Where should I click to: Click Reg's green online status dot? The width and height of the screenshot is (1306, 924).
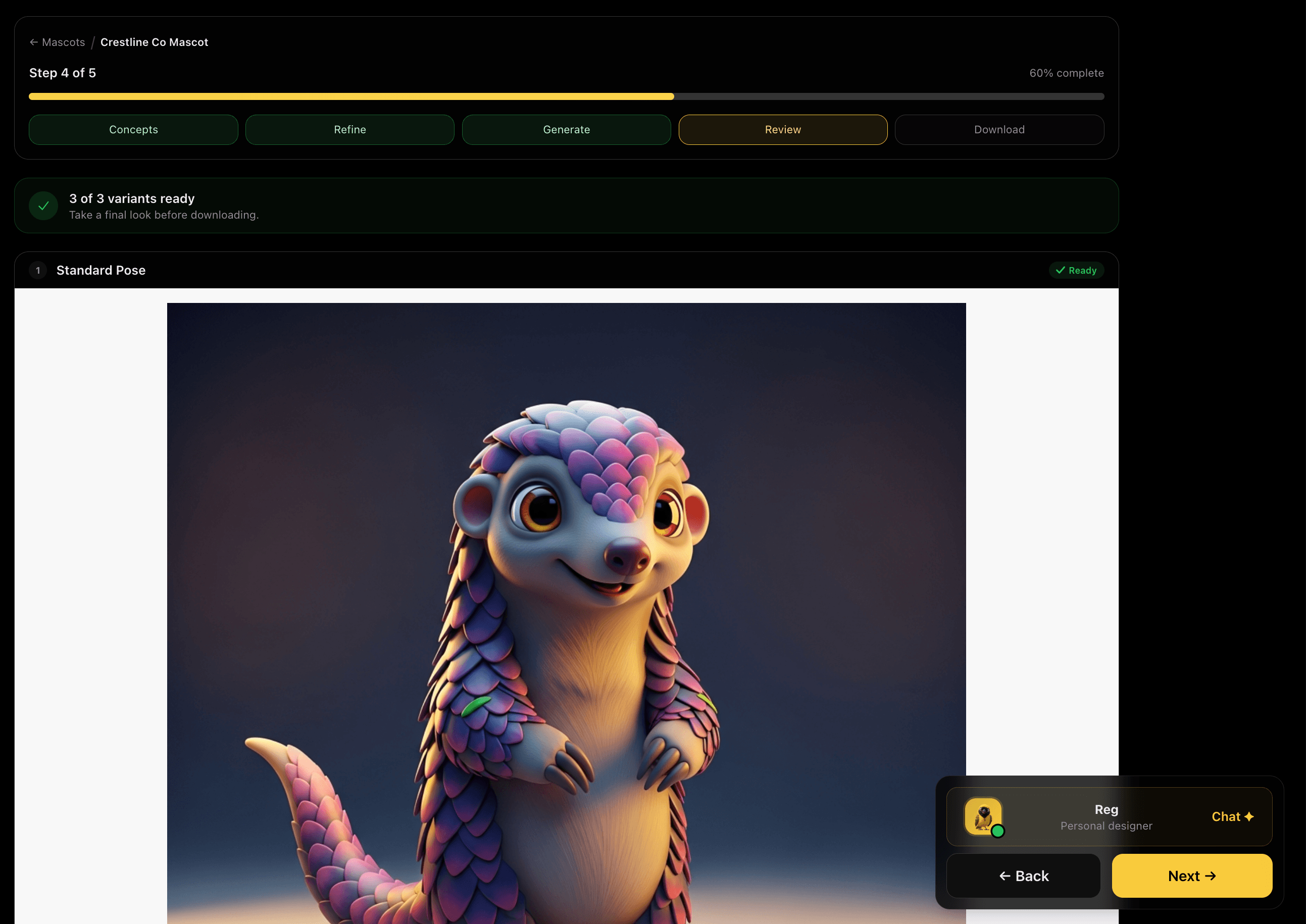(997, 831)
